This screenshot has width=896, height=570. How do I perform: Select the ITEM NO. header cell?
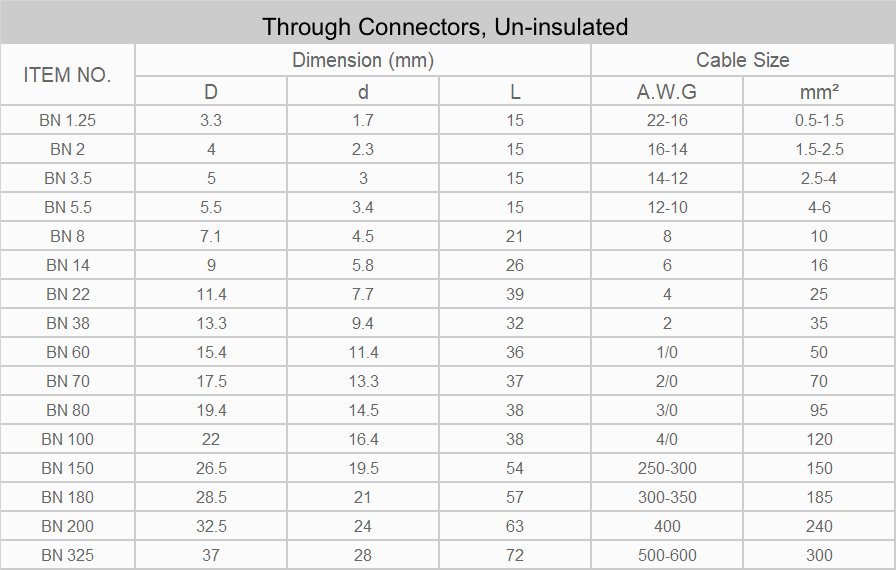click(67, 75)
